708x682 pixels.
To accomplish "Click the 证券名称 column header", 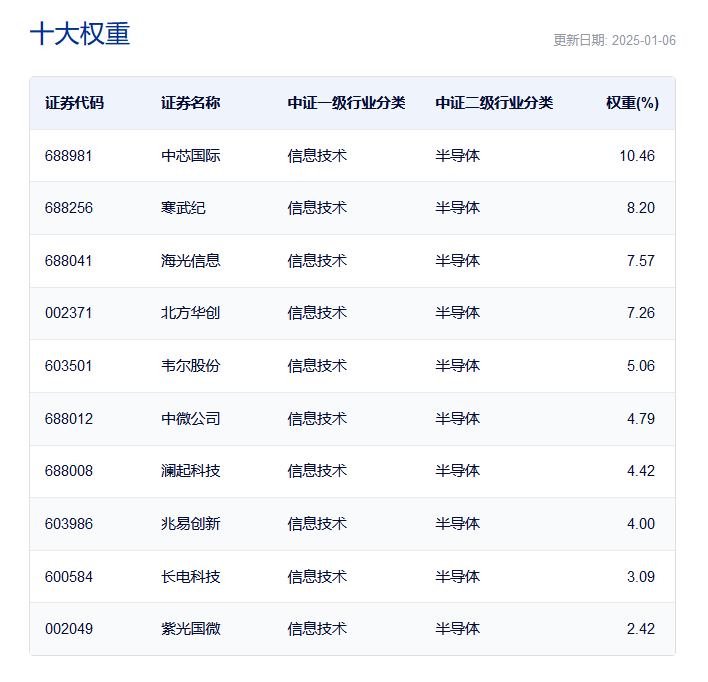I will (x=190, y=103).
